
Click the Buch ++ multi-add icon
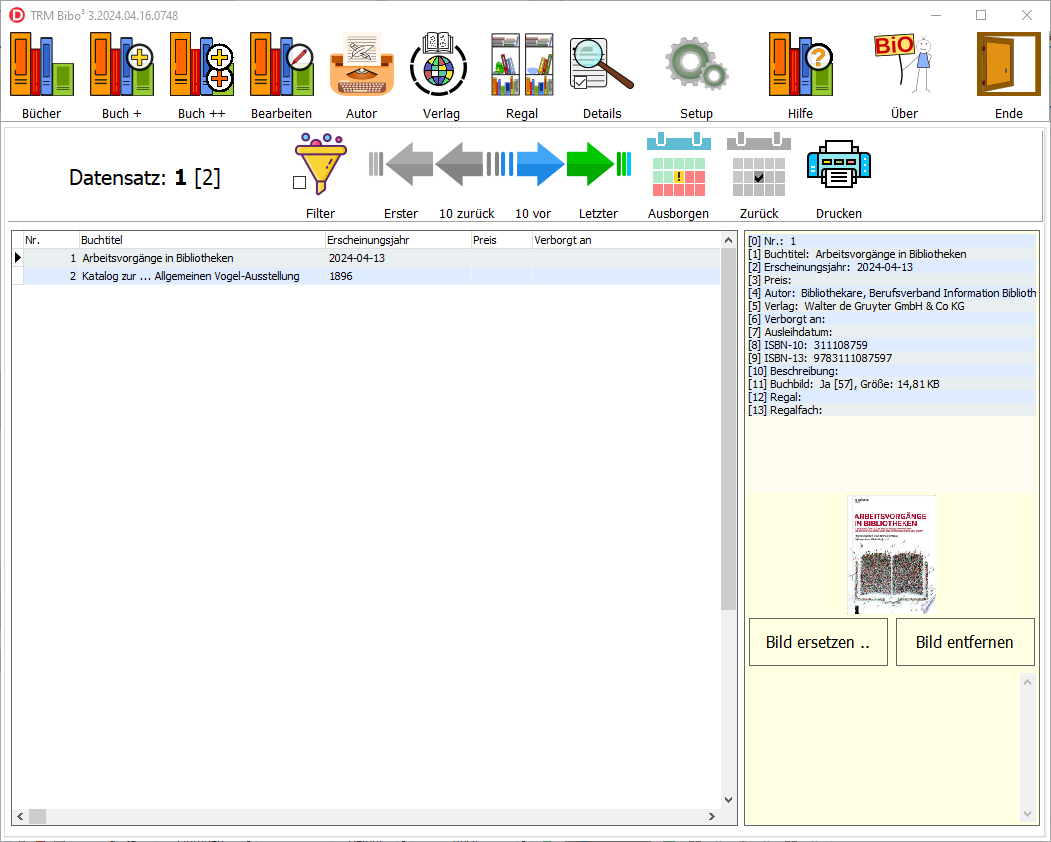click(201, 65)
